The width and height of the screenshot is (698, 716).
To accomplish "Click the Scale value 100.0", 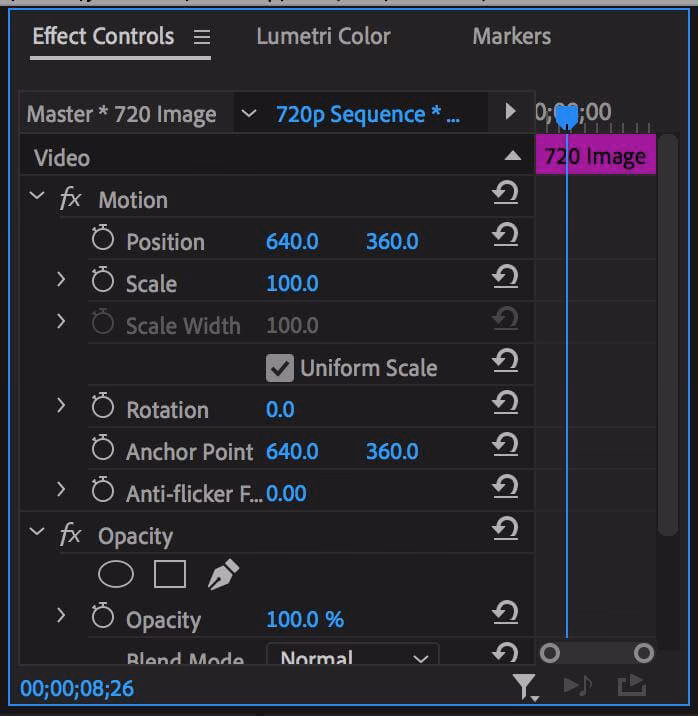I will click(x=292, y=283).
